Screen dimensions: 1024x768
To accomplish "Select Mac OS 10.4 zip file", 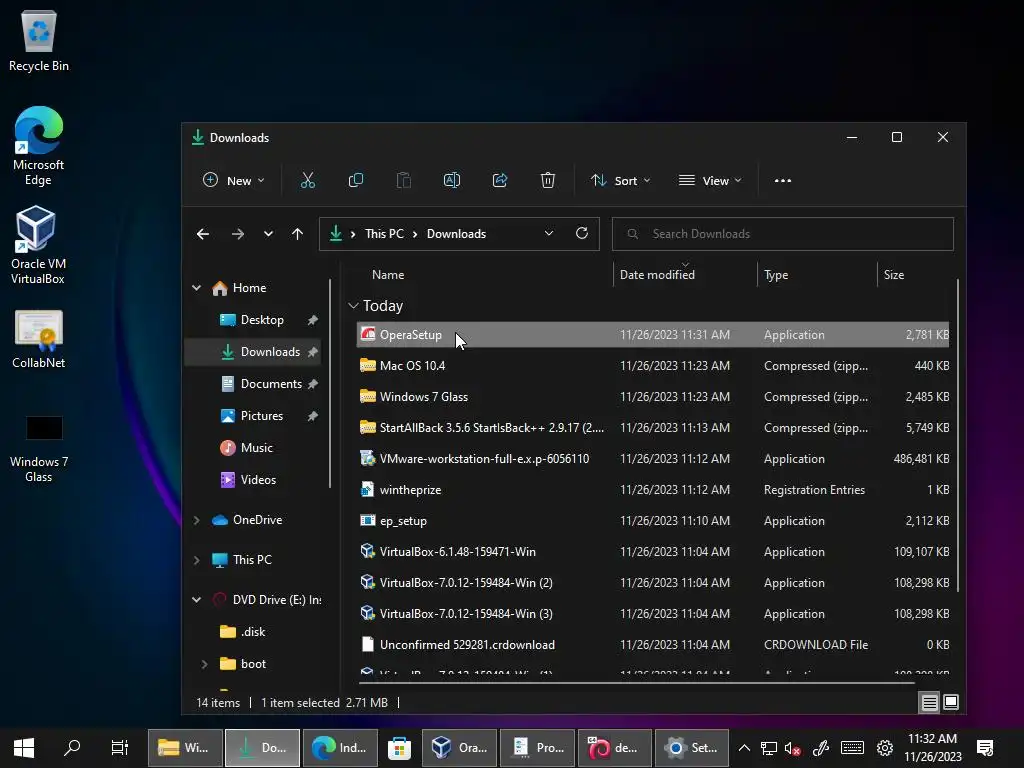I will pyautogui.click(x=653, y=366).
